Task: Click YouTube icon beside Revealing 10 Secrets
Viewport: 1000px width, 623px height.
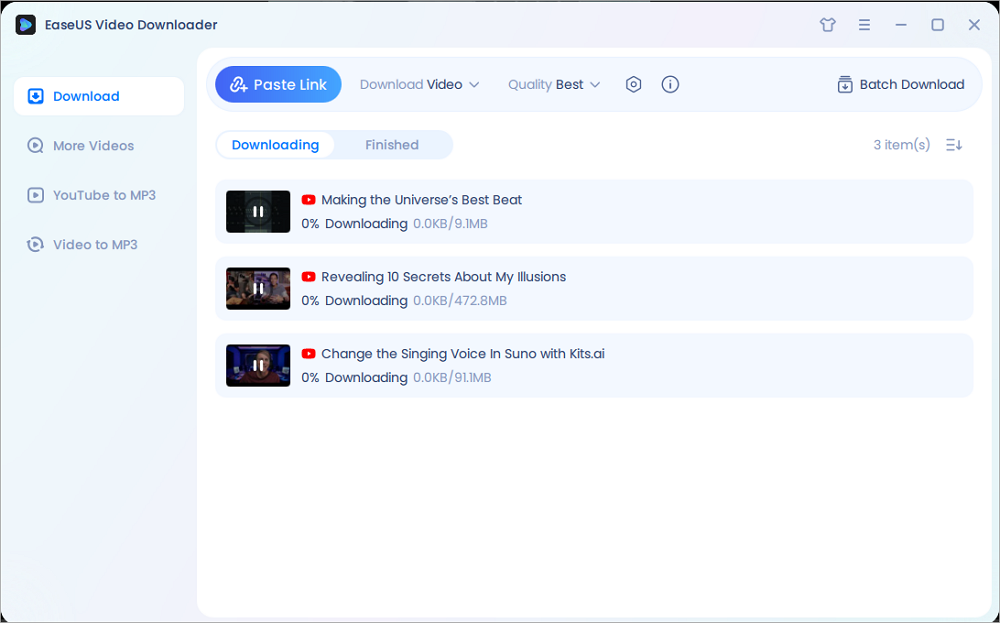Action: (x=309, y=277)
